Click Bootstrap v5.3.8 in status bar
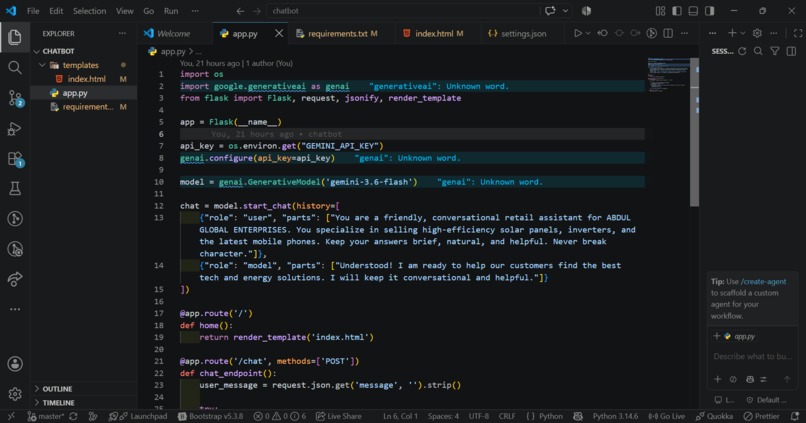This screenshot has width=806, height=423. [x=210, y=416]
